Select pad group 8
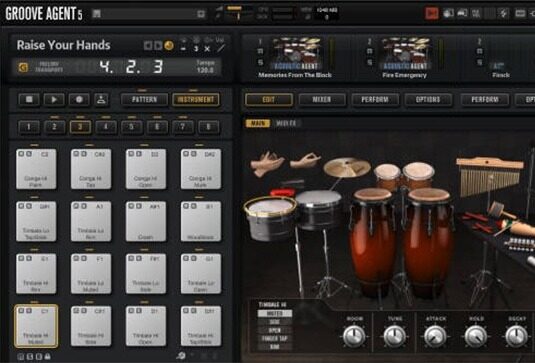Image resolution: width=535 pixels, height=363 pixels. pyautogui.click(x=208, y=127)
